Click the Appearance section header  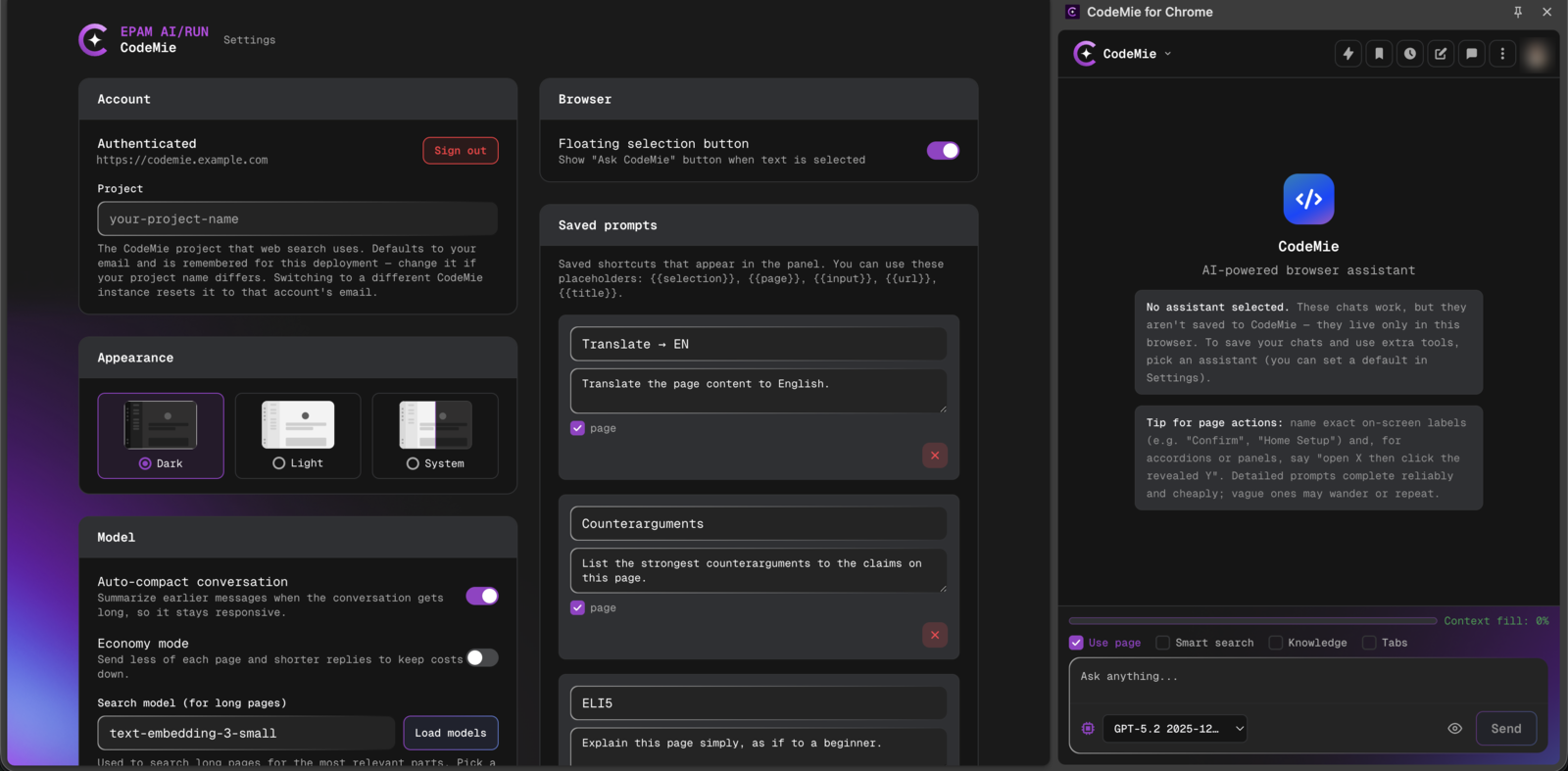coord(298,358)
